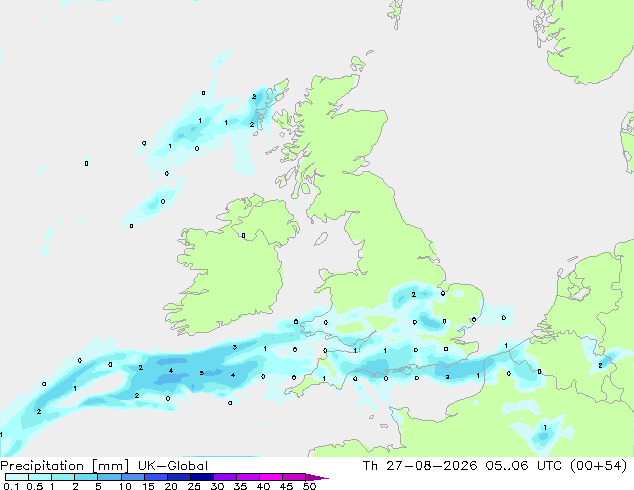
Task: Click the '1' value over central France
Action: 545,427
